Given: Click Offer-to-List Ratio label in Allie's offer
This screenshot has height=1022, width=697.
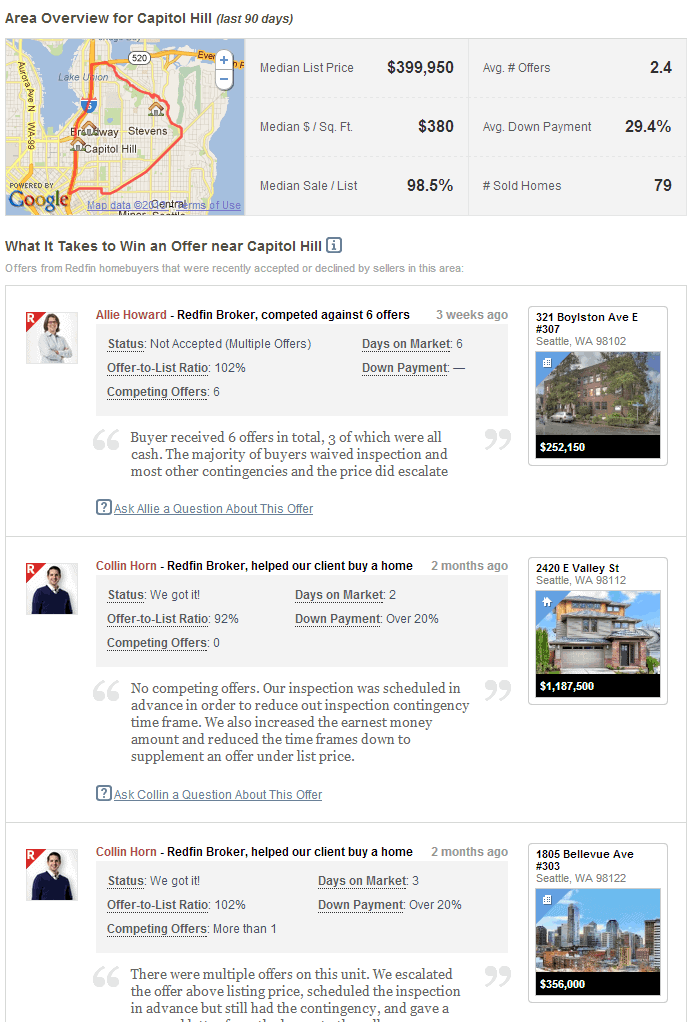Looking at the screenshot, I should (x=157, y=368).
